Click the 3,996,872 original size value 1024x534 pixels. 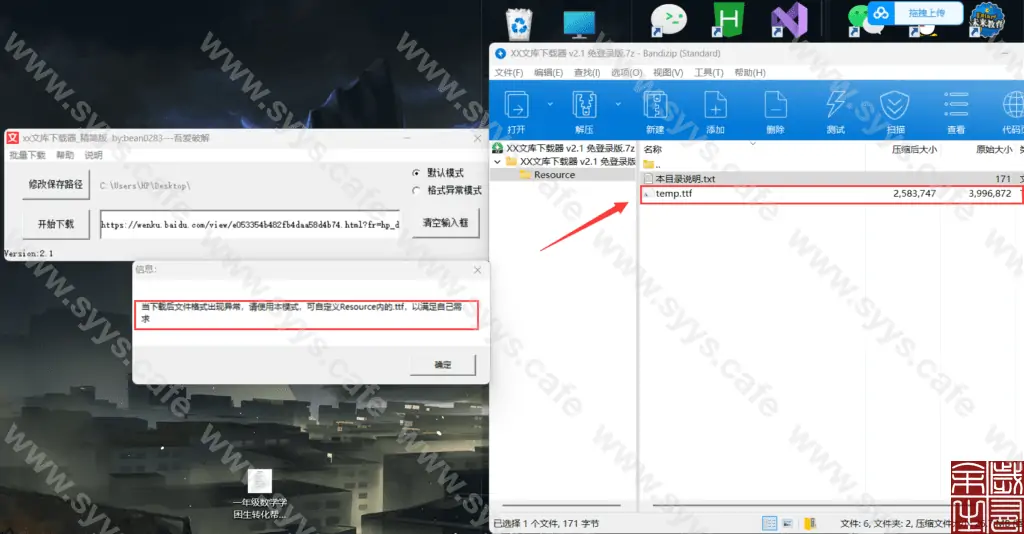click(x=990, y=194)
